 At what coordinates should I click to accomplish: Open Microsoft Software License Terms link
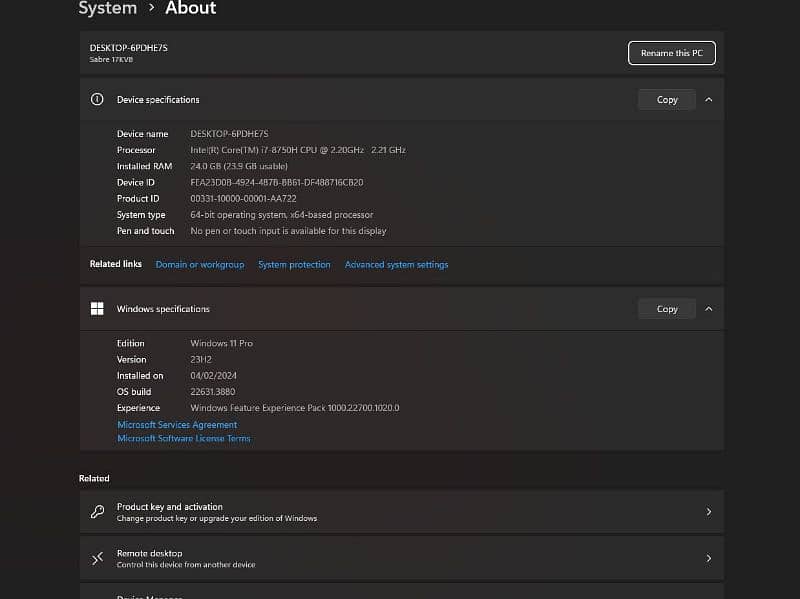coord(184,438)
